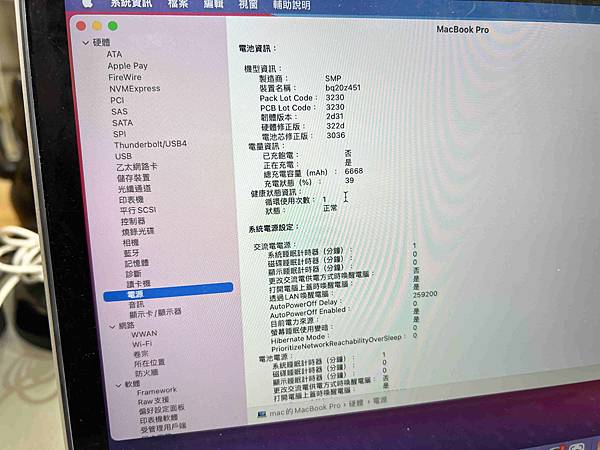This screenshot has height=450, width=600.
Task: Select 音訊 in the sidebar
Action: (x=137, y=305)
